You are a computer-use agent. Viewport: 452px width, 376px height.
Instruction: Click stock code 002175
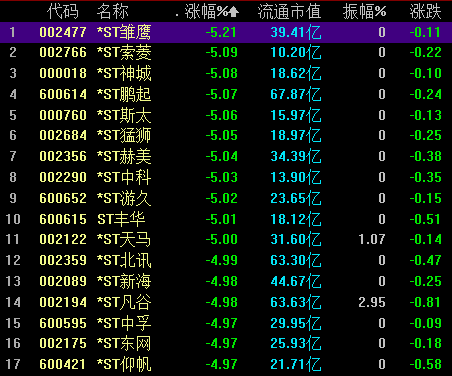pyautogui.click(x=63, y=343)
